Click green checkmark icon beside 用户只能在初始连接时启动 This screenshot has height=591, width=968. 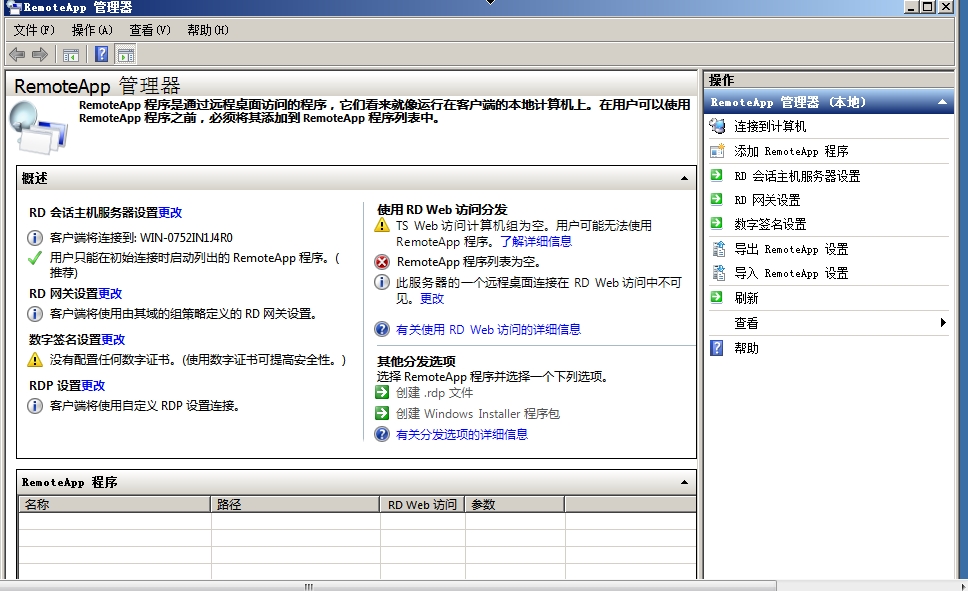point(35,258)
